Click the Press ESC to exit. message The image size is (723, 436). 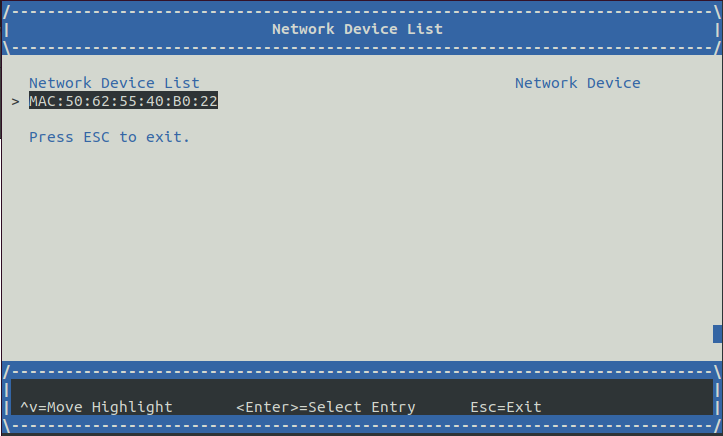[x=109, y=137]
